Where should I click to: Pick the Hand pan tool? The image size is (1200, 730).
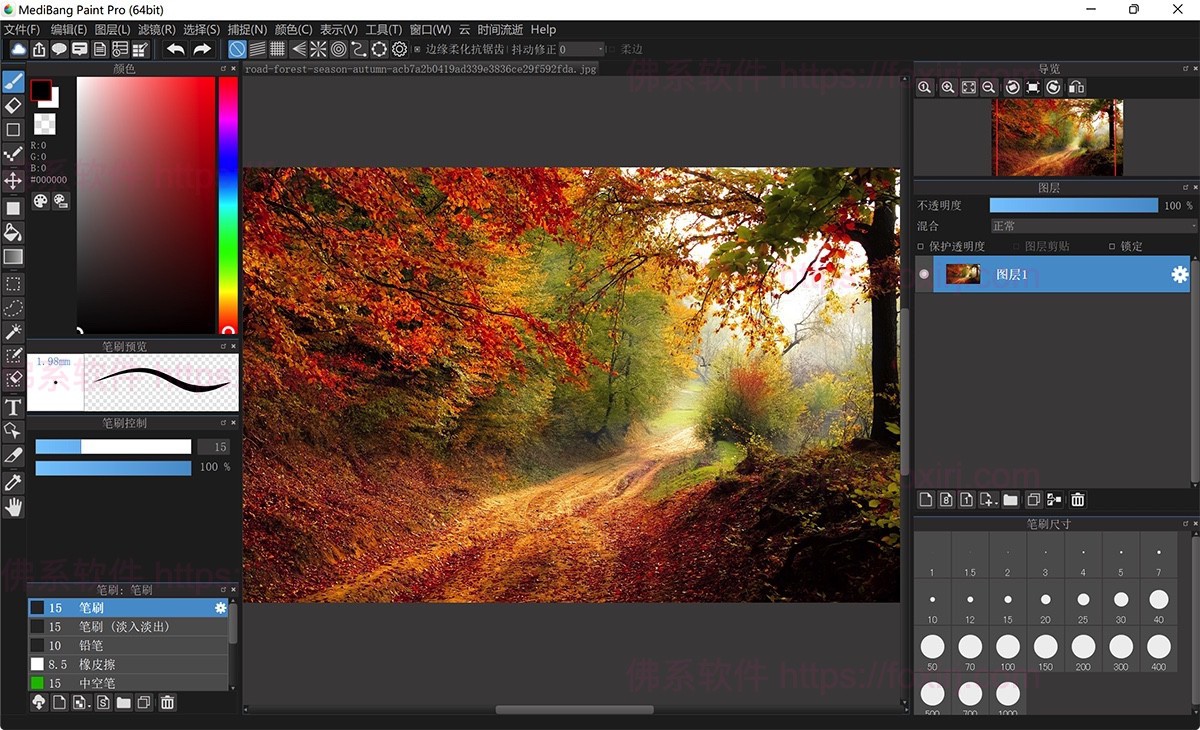13,507
